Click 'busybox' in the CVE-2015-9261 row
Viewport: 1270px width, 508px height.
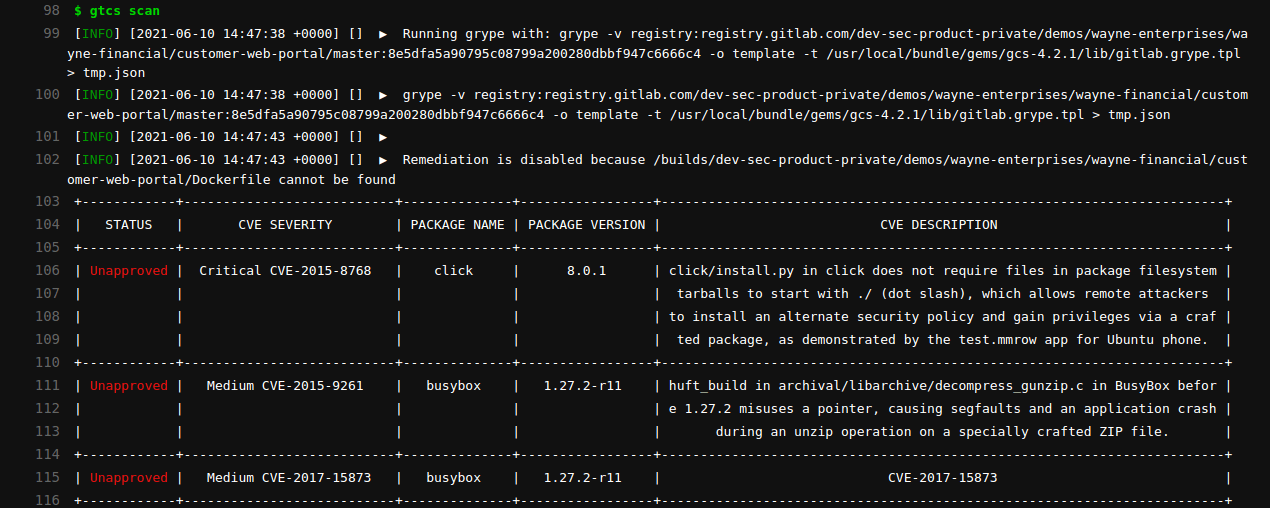(454, 386)
